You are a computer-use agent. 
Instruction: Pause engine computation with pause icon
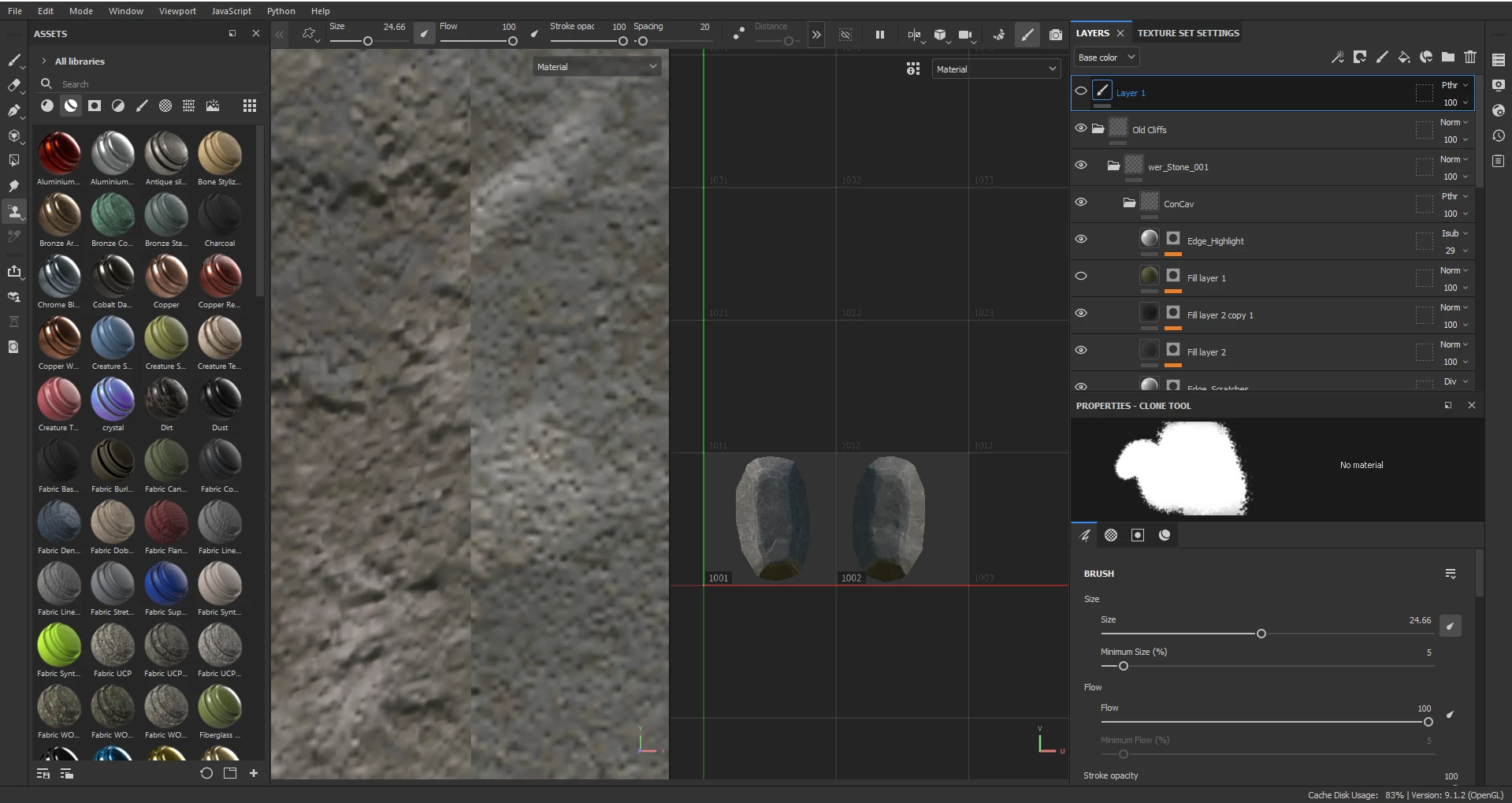pyautogui.click(x=880, y=35)
